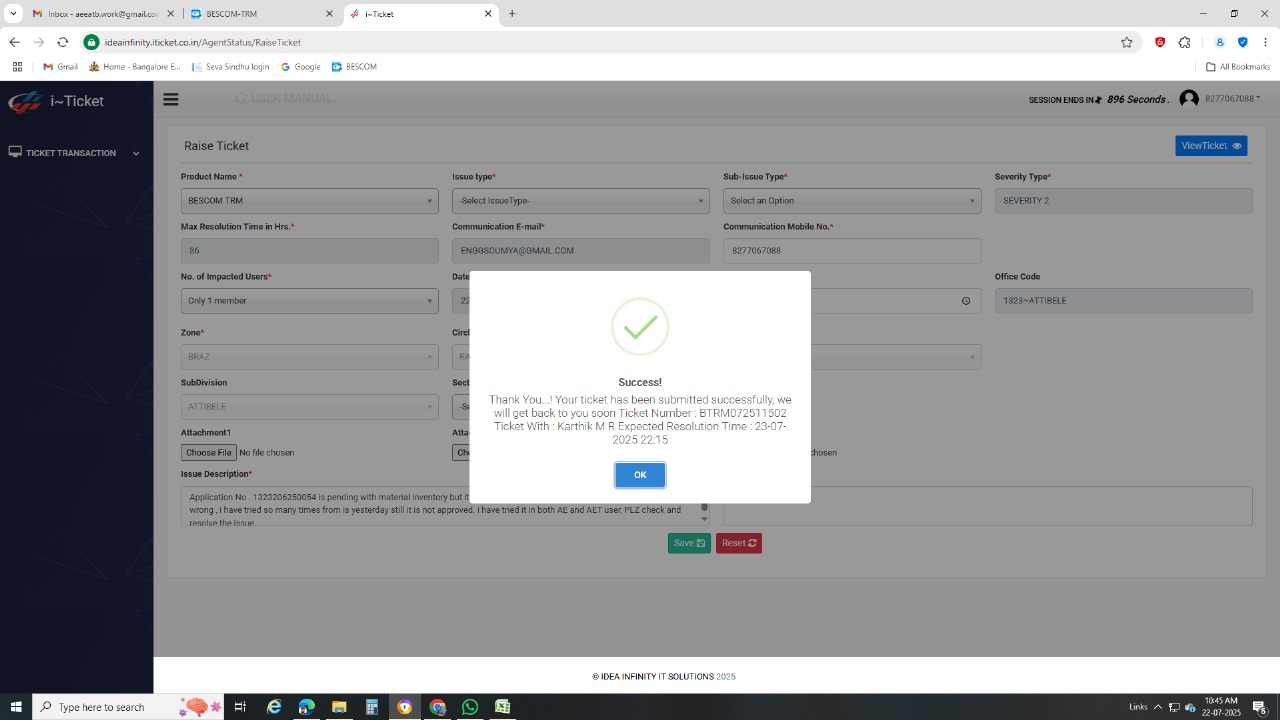The width and height of the screenshot is (1280, 720).
Task: Open the Home - Bangalore bookmark
Action: (135, 67)
